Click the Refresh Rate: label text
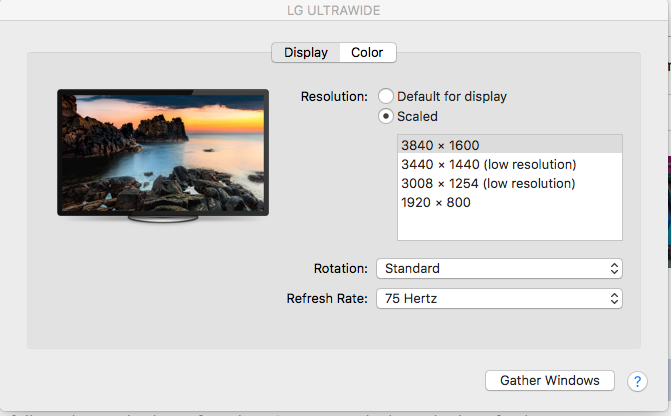 pyautogui.click(x=327, y=298)
